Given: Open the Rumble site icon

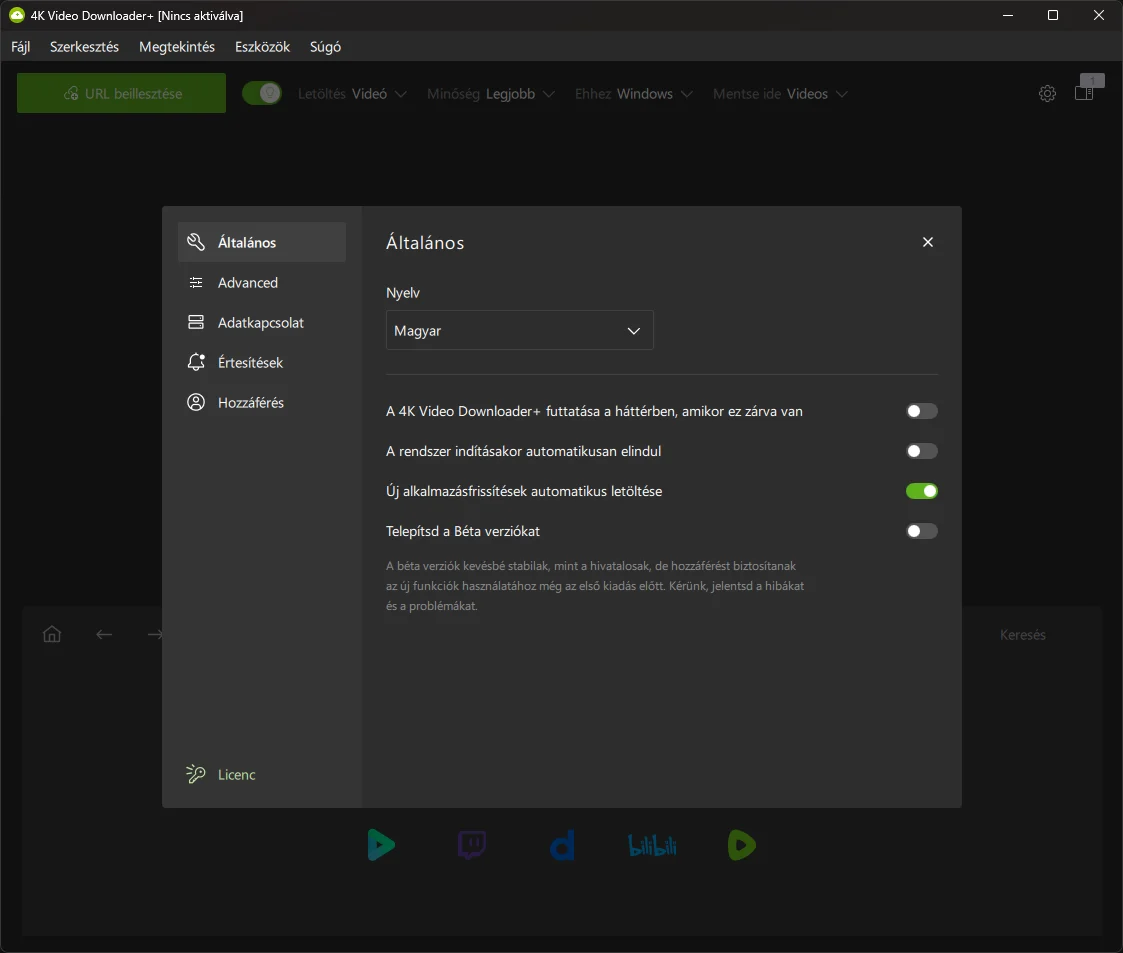Looking at the screenshot, I should [x=741, y=845].
